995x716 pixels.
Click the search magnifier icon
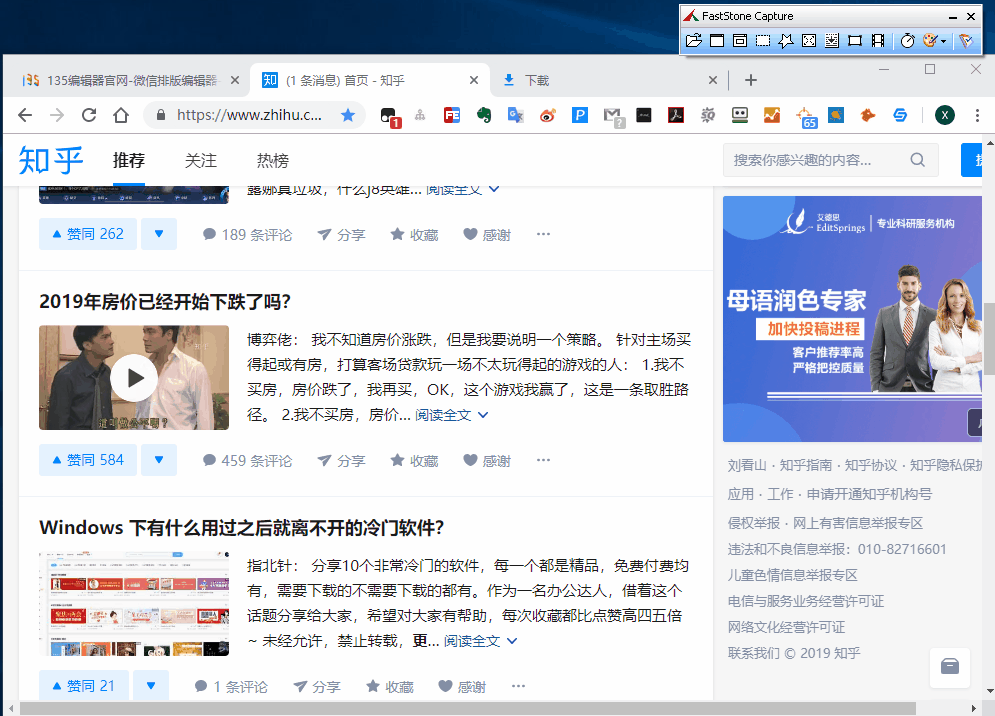point(918,160)
